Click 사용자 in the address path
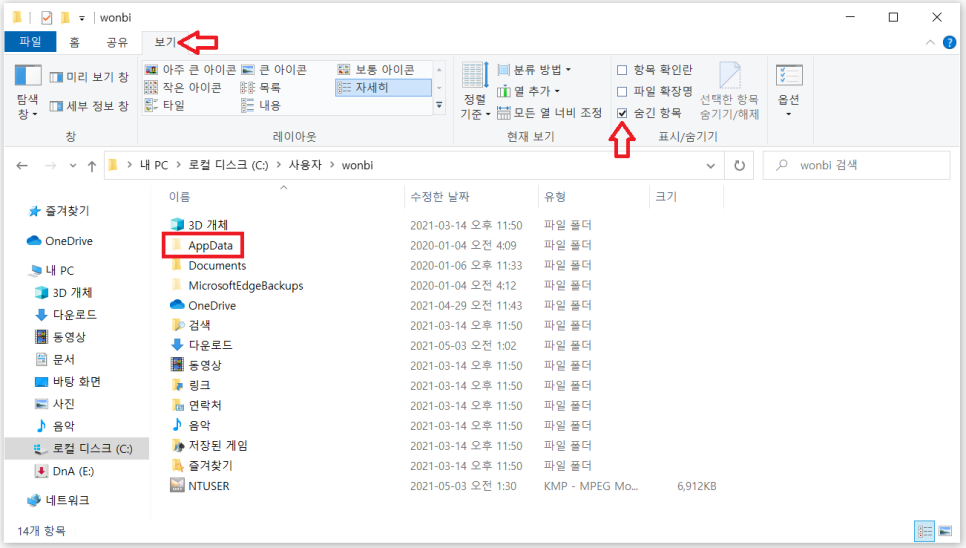 (306, 165)
